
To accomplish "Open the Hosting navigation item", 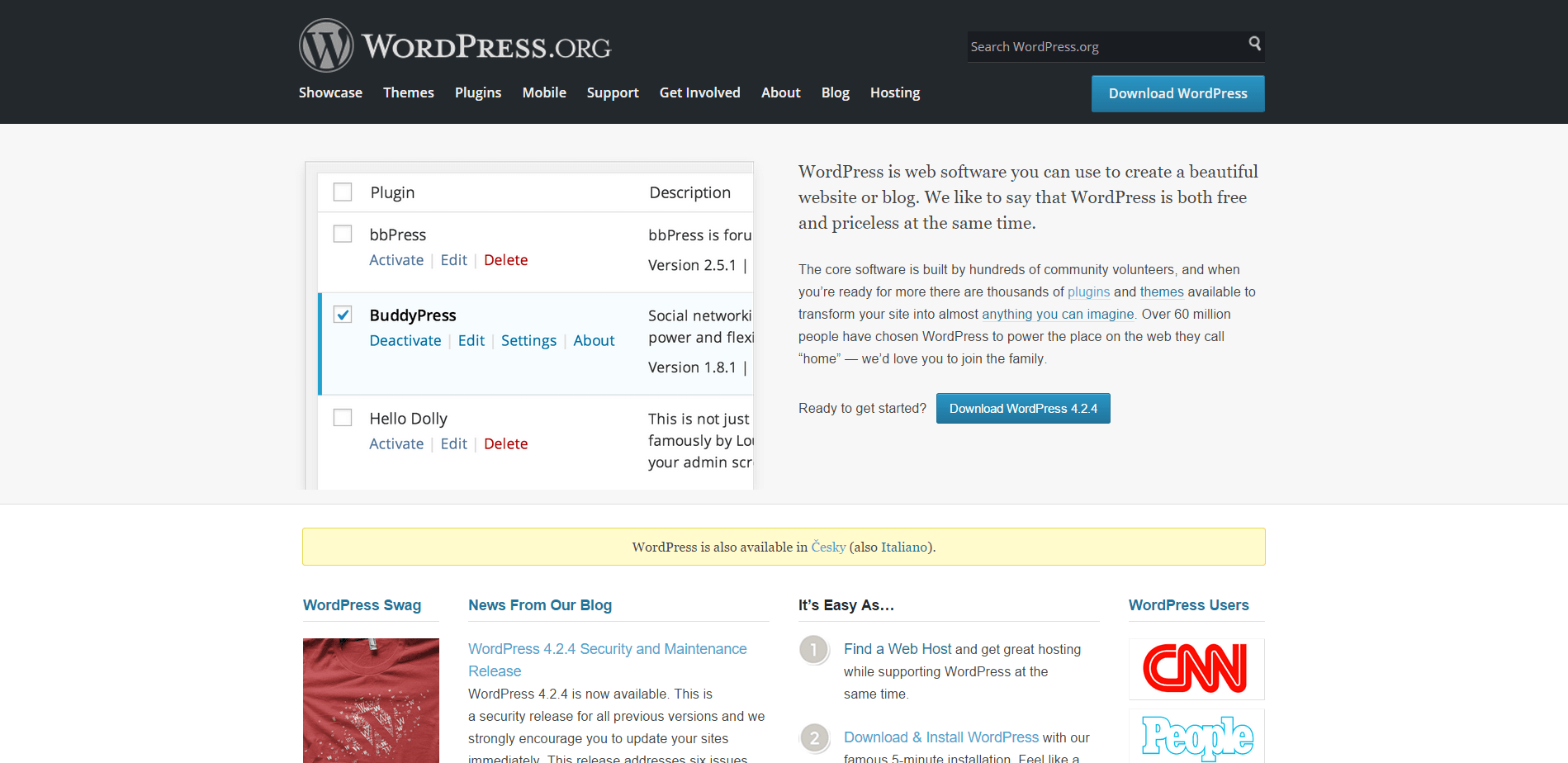I will click(895, 92).
